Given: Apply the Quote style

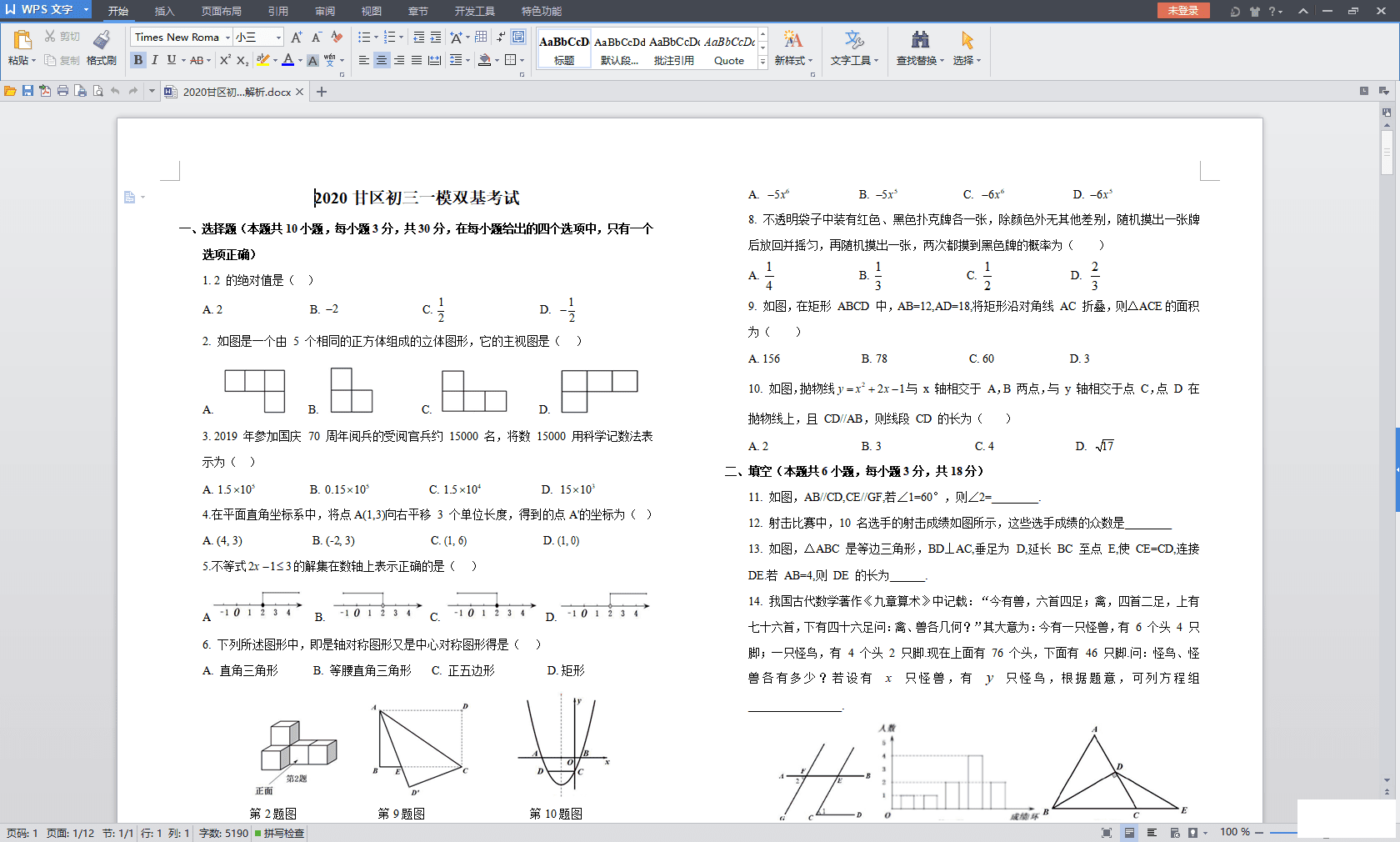Looking at the screenshot, I should point(729,50).
